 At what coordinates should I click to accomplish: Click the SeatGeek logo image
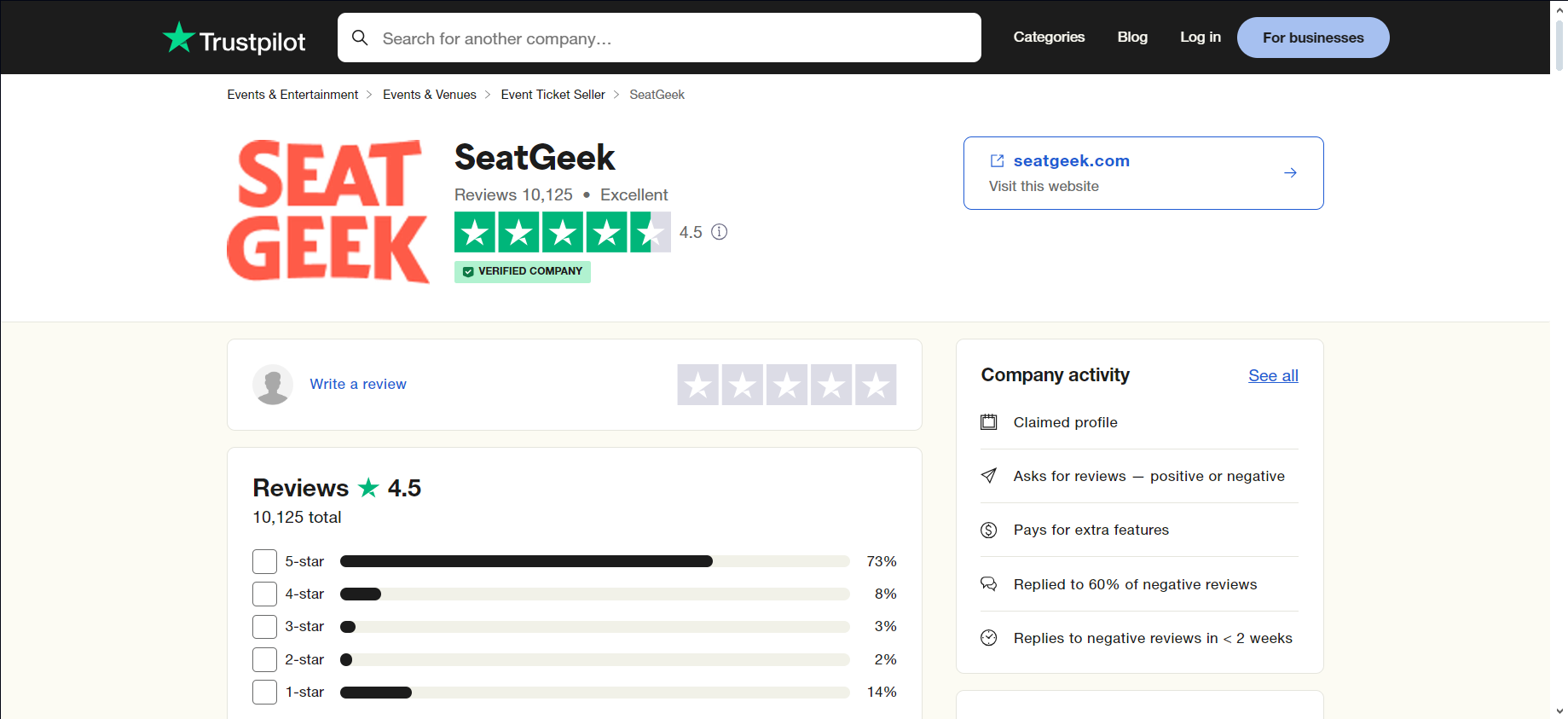pyautogui.click(x=328, y=211)
